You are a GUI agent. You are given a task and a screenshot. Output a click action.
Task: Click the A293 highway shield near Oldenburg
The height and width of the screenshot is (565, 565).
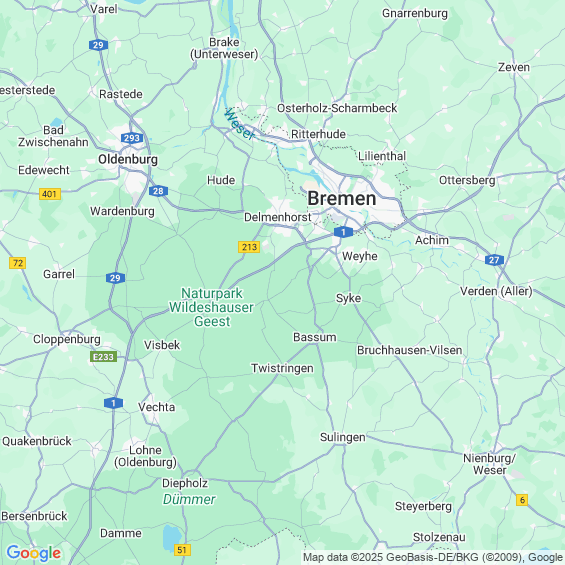pyautogui.click(x=132, y=138)
